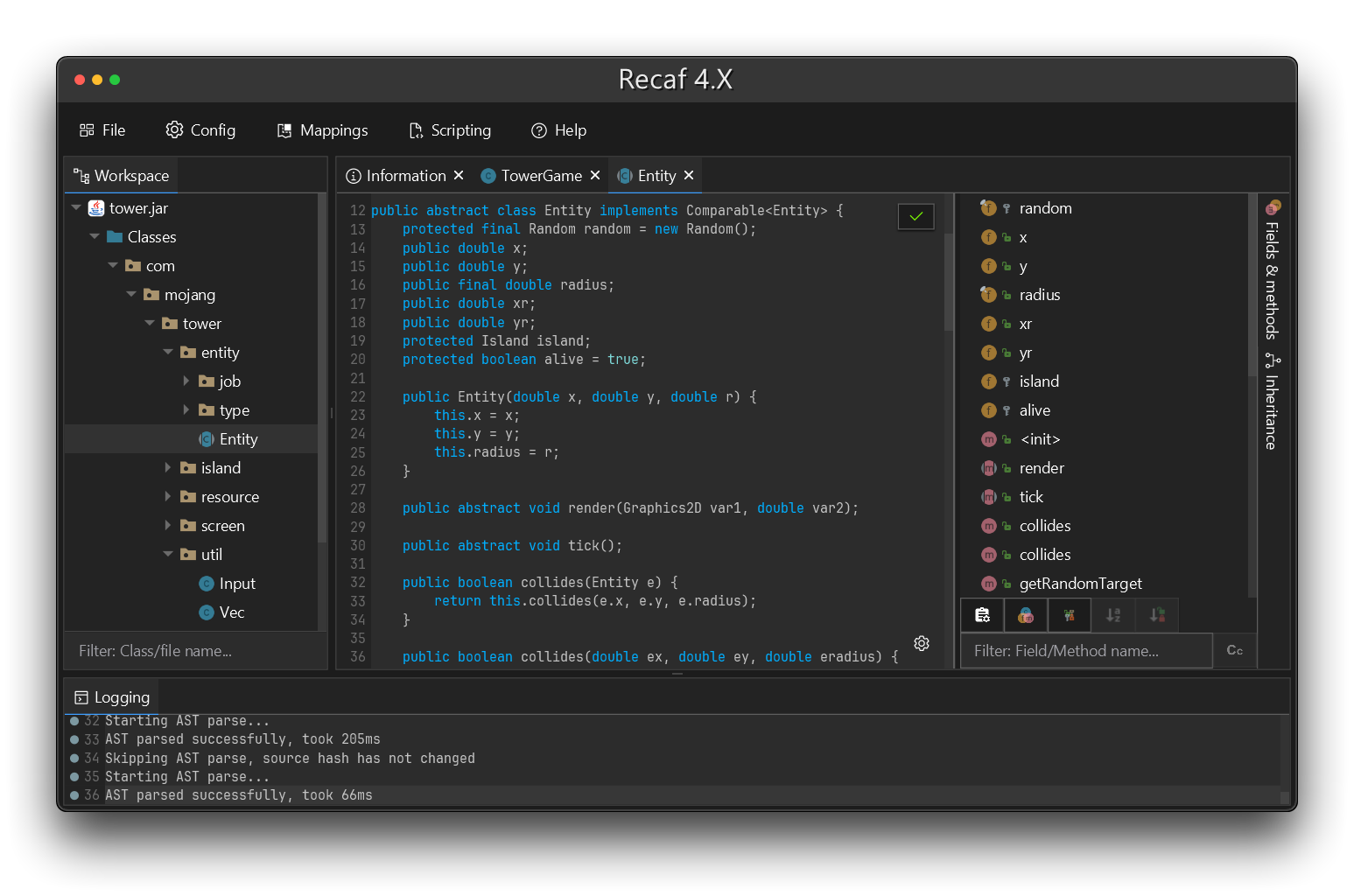
Task: Click the Classes folder icon
Action: coord(115,237)
